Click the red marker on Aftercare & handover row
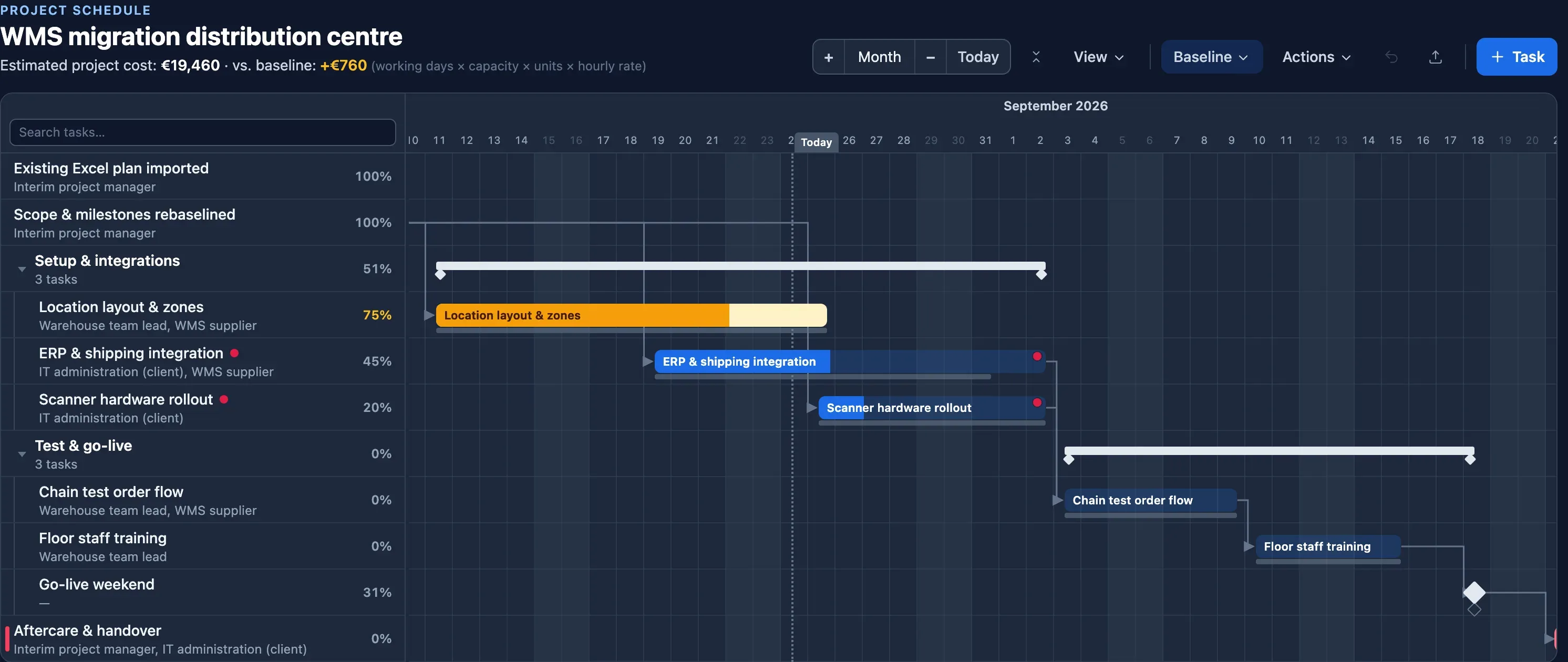Image resolution: width=1568 pixels, height=662 pixels. pos(7,639)
